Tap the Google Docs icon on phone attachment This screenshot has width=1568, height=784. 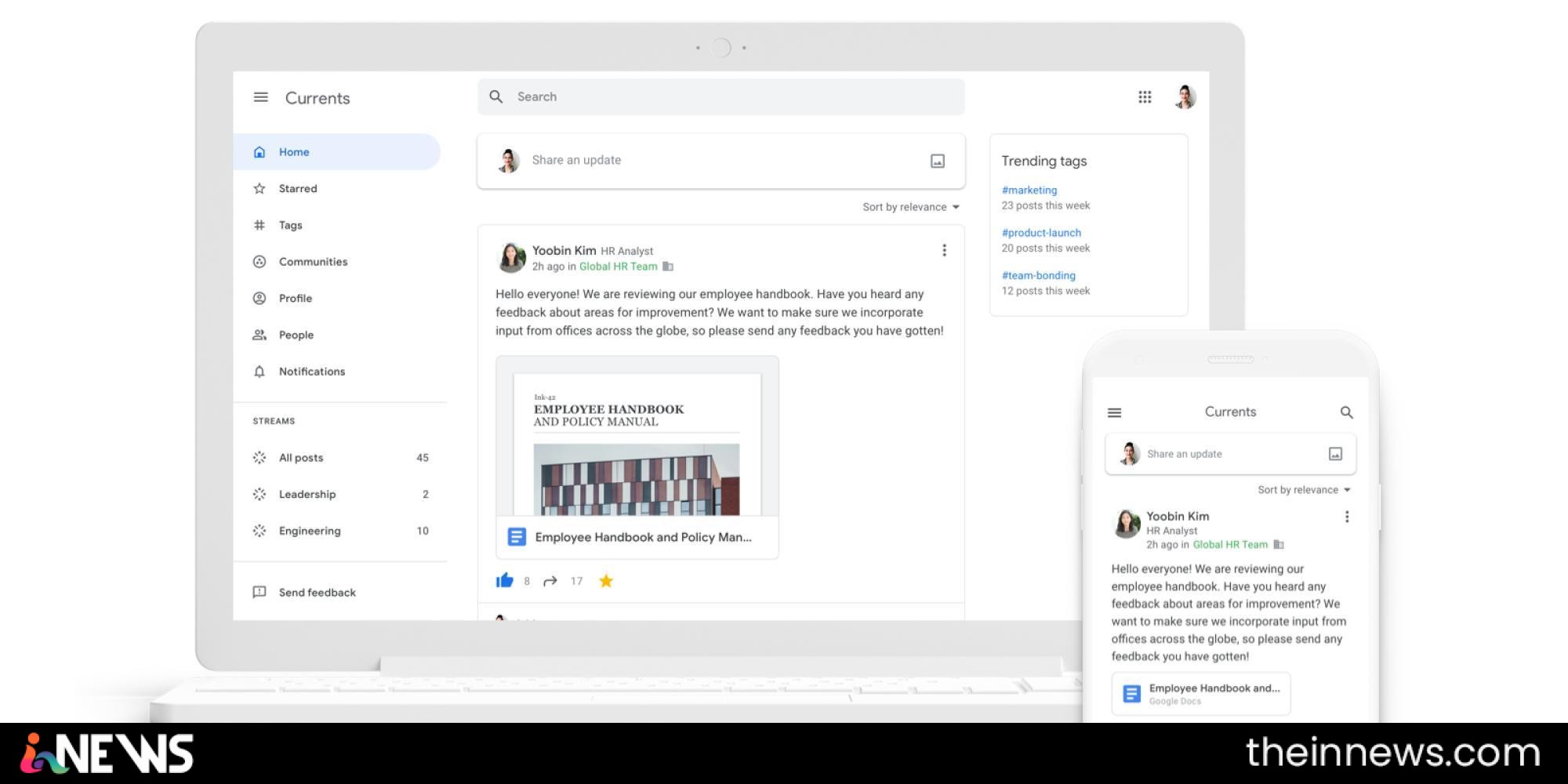pyautogui.click(x=1131, y=694)
